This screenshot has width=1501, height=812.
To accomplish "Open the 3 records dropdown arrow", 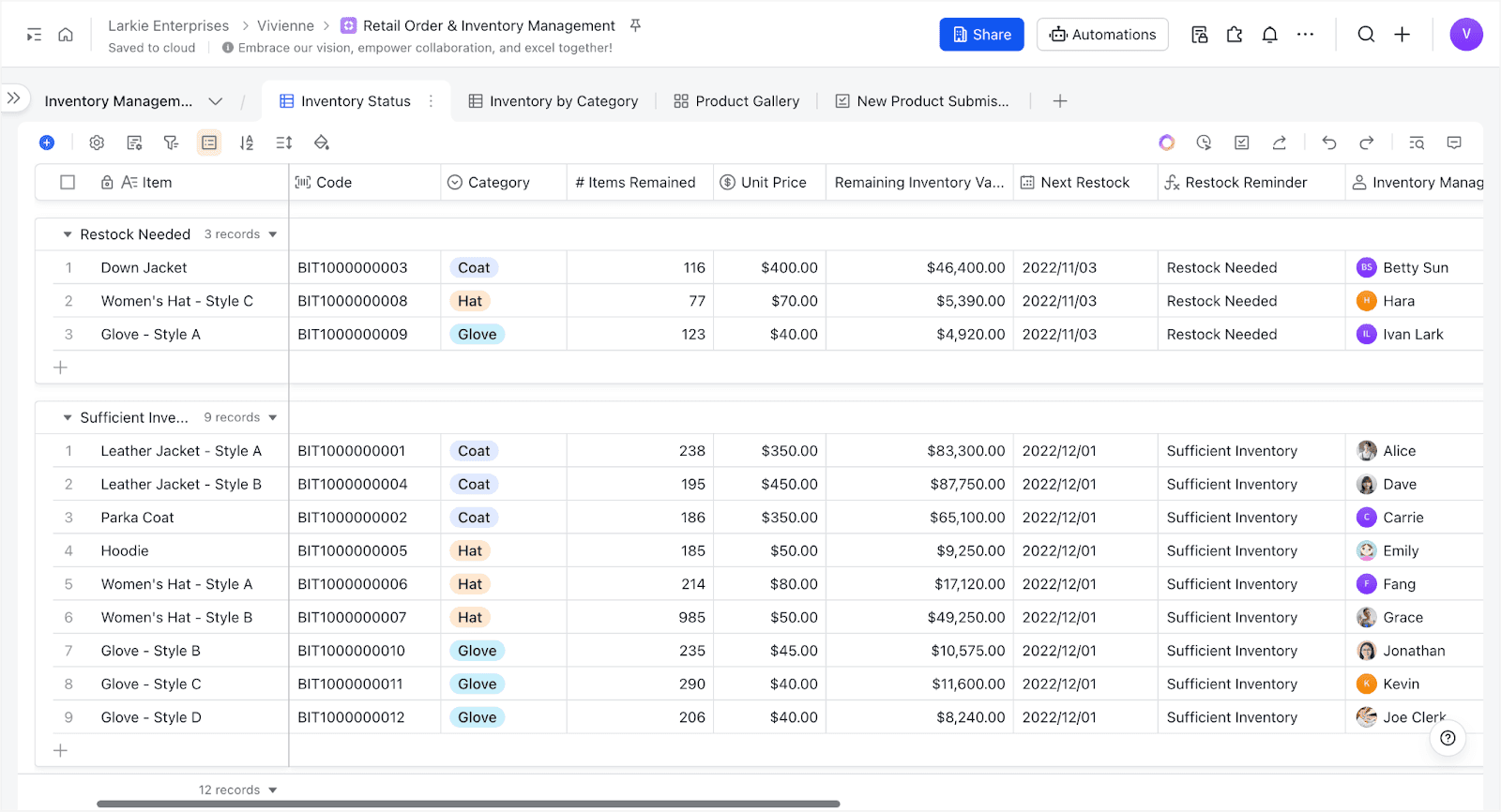I will [273, 234].
